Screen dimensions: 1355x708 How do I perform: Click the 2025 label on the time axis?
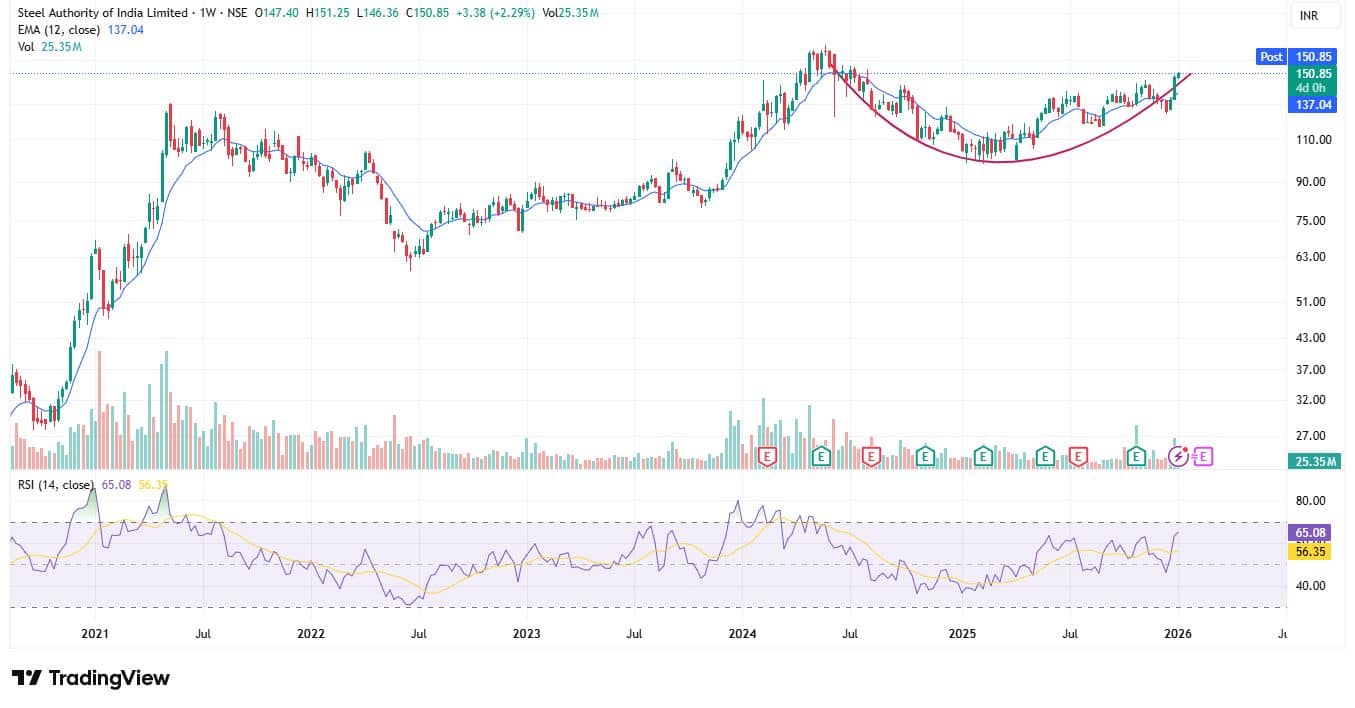(x=962, y=634)
